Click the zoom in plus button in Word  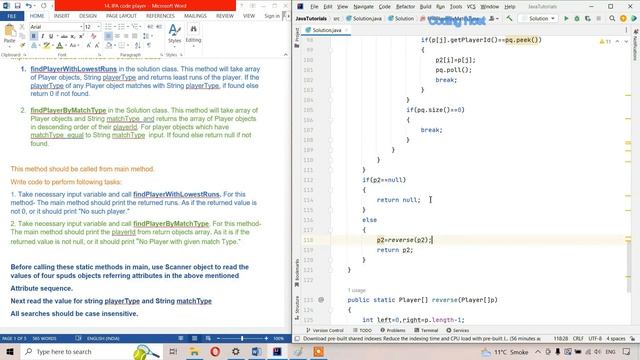tap(266, 338)
